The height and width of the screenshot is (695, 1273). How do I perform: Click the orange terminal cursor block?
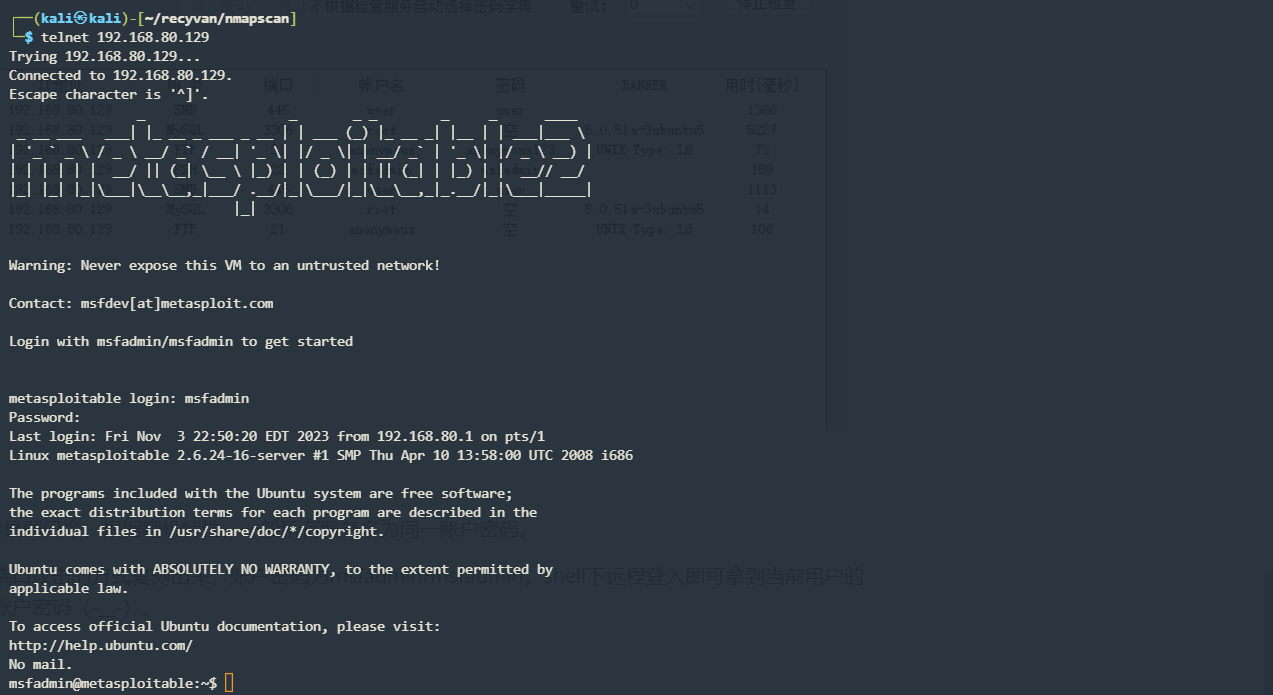(229, 683)
